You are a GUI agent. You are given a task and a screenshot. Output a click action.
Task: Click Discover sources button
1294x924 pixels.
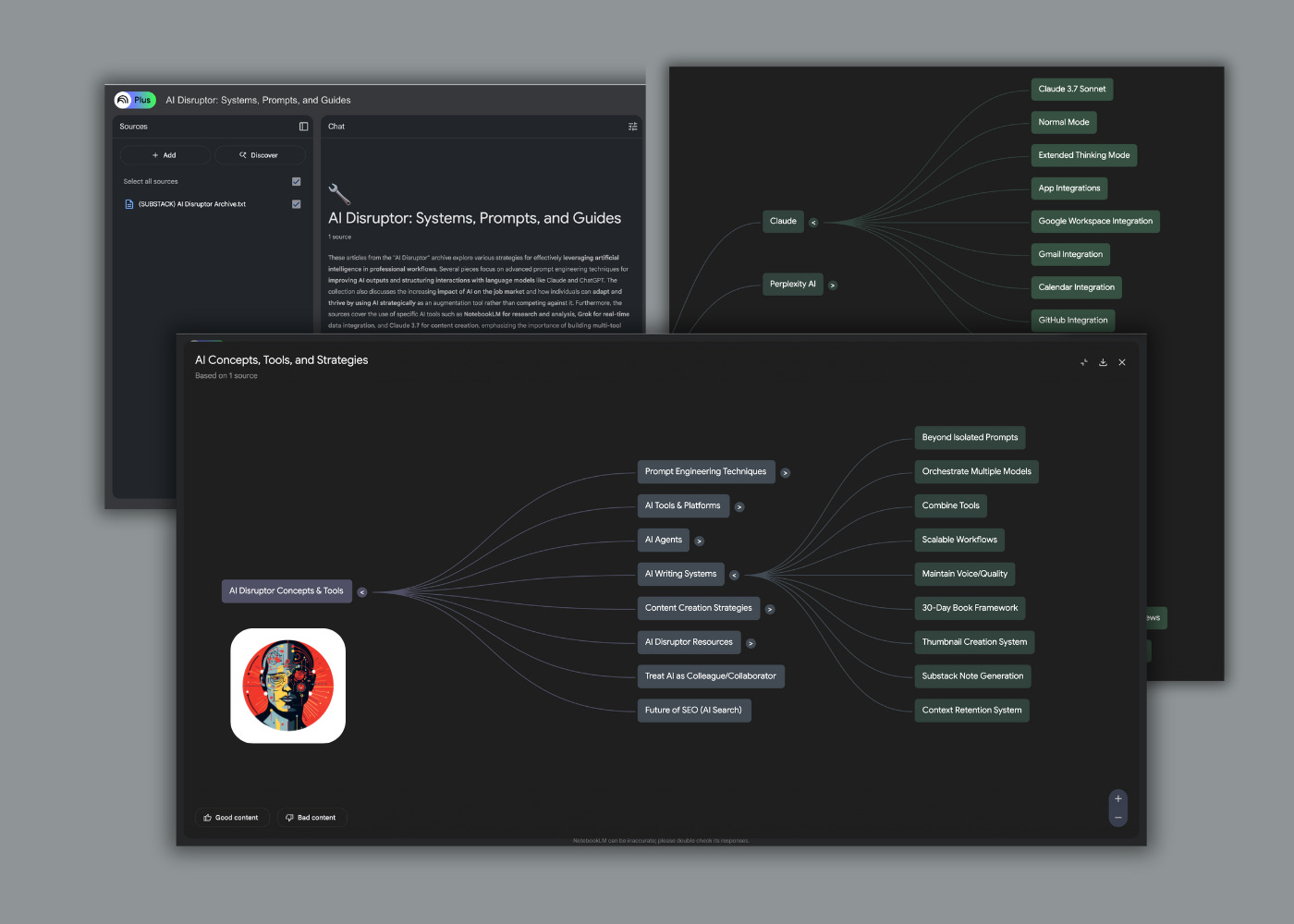point(260,155)
